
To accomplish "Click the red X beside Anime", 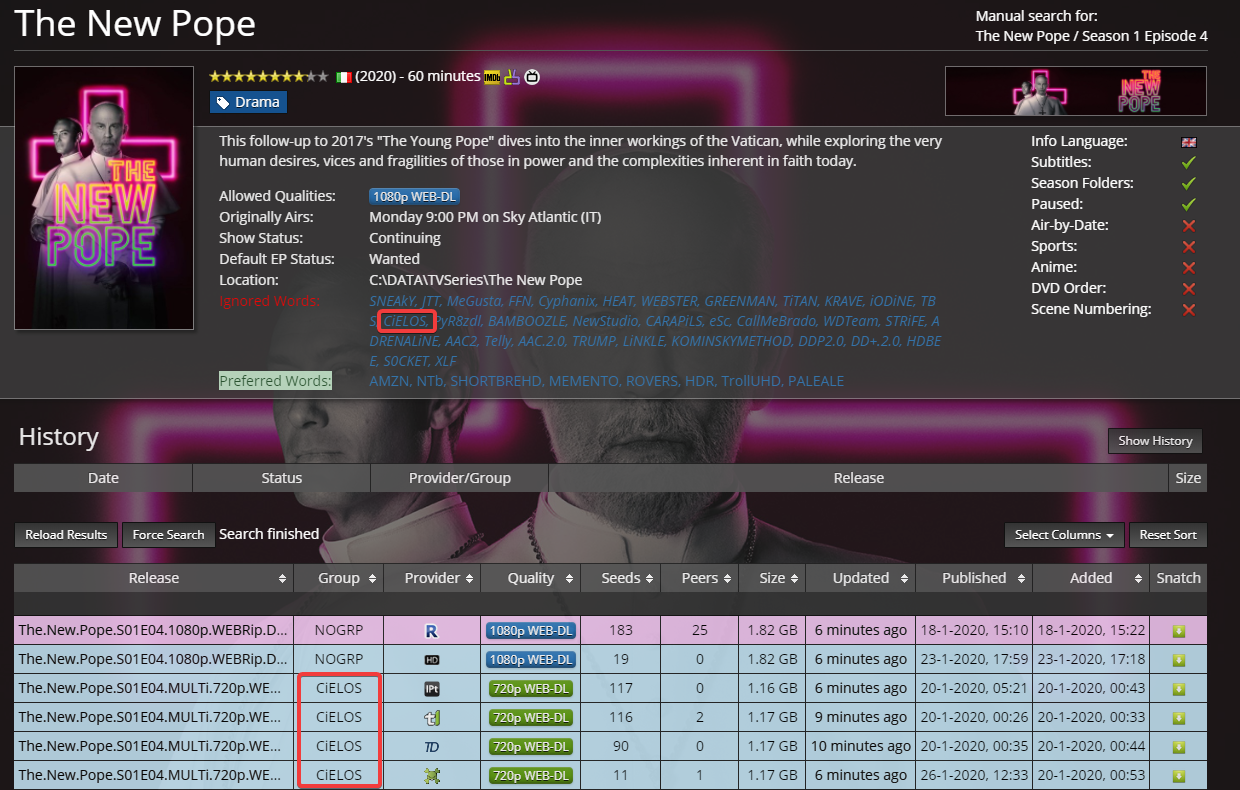I will [x=1189, y=268].
